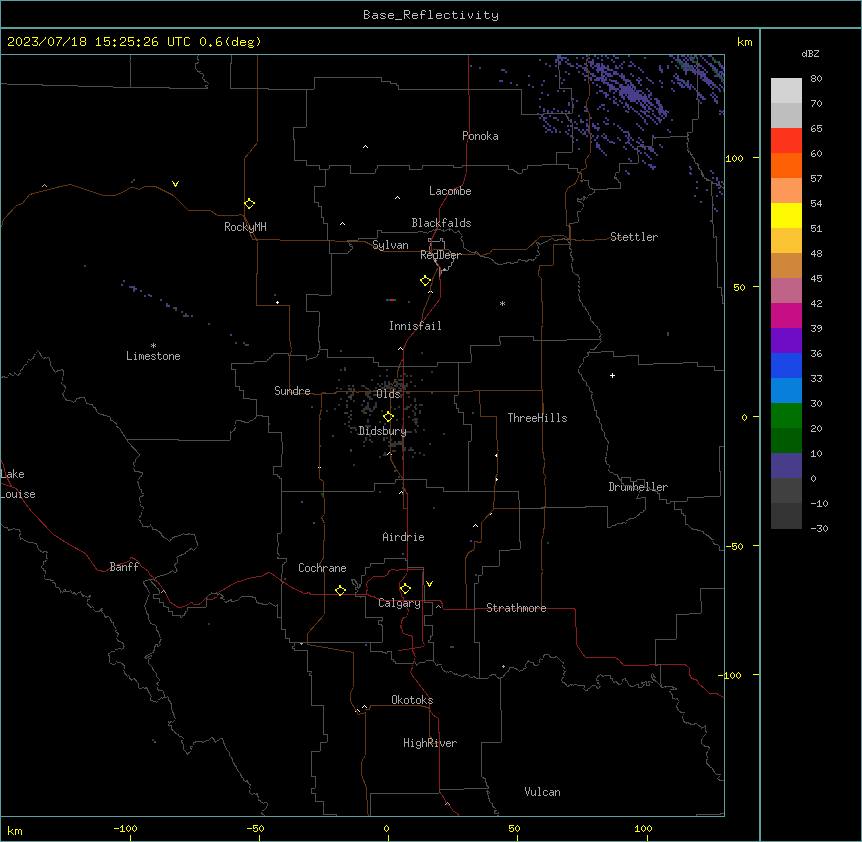Click the dusty pink 45 to 42 dBZ swatch
862x842 pixels.
pos(786,291)
